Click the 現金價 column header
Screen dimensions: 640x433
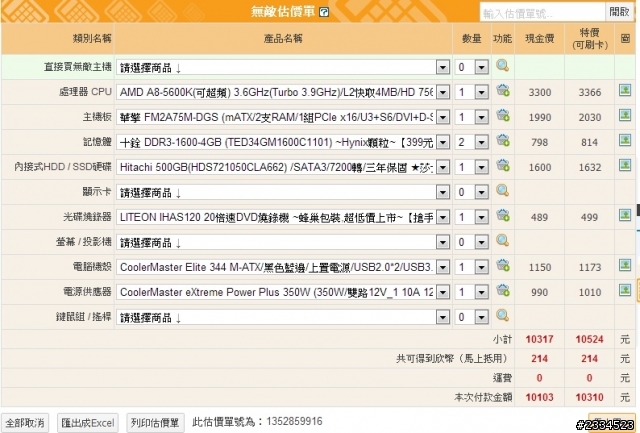point(540,39)
